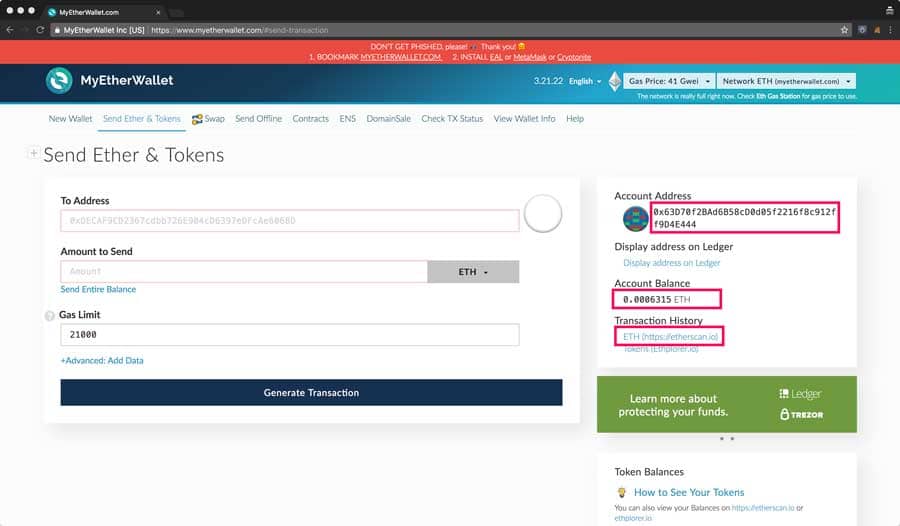Open the Gas Price 41 Gwei dropdown
The width and height of the screenshot is (900, 526).
(x=669, y=81)
